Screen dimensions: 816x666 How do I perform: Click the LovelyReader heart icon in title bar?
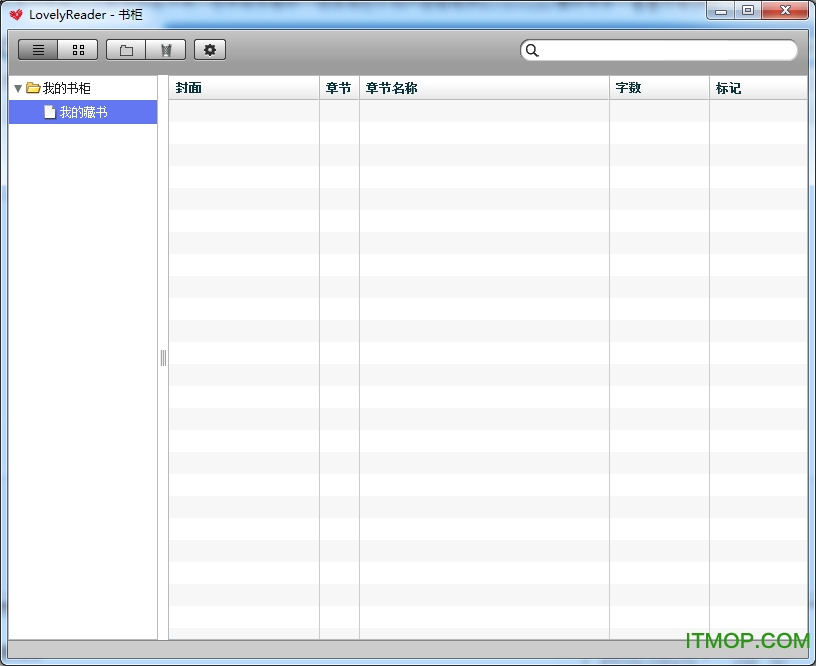click(16, 14)
